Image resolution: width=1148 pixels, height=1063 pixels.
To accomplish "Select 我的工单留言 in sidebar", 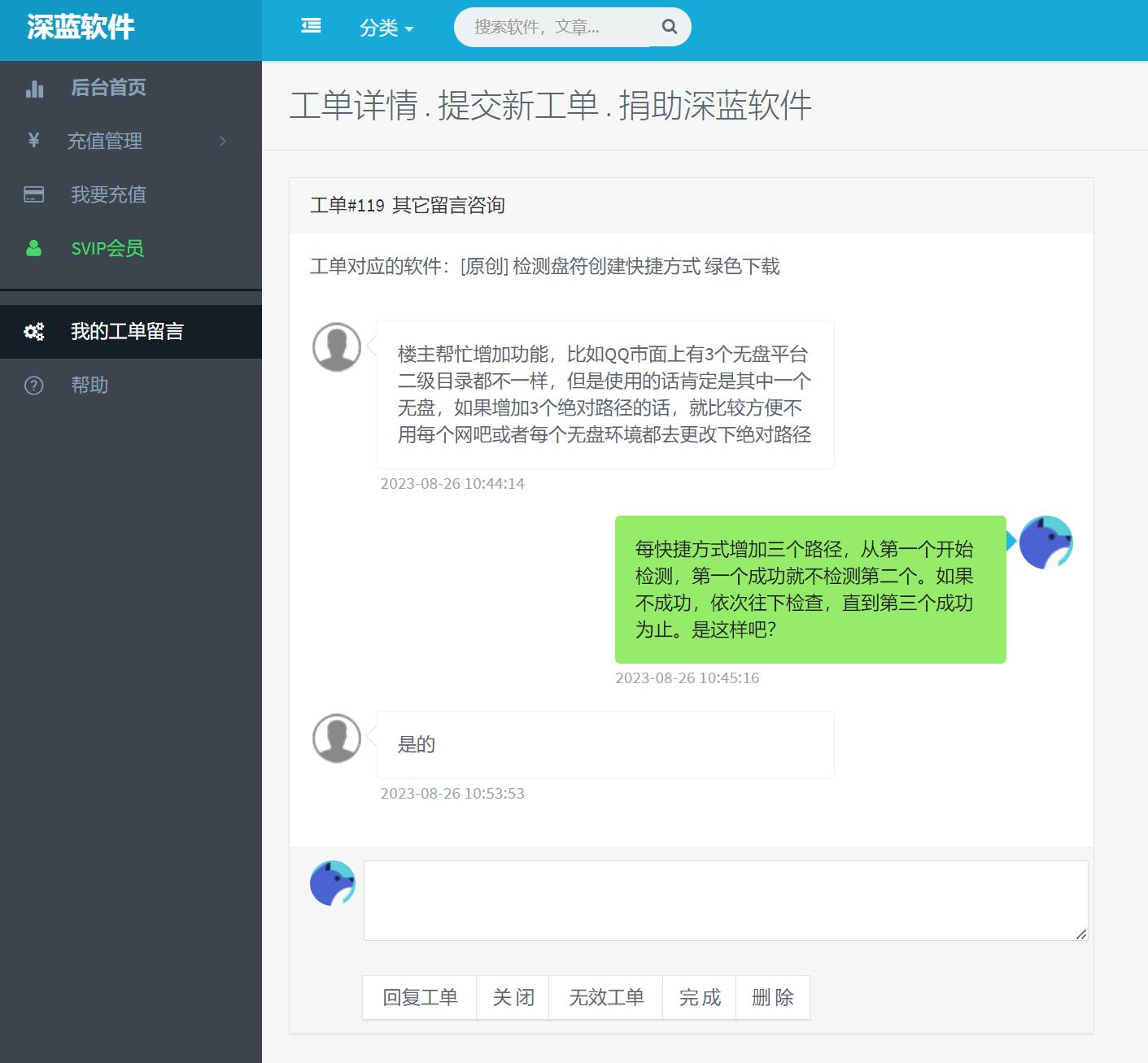I will click(x=131, y=332).
